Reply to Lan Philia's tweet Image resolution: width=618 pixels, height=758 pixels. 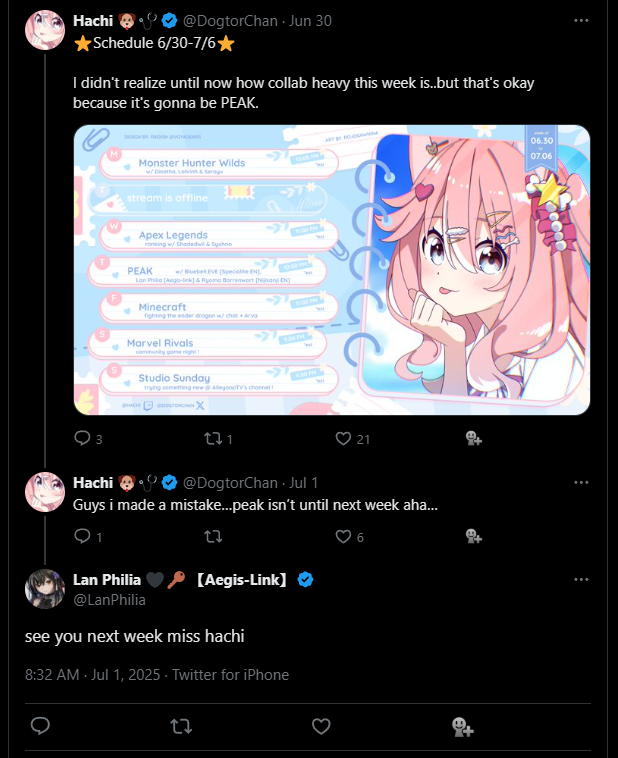40,726
